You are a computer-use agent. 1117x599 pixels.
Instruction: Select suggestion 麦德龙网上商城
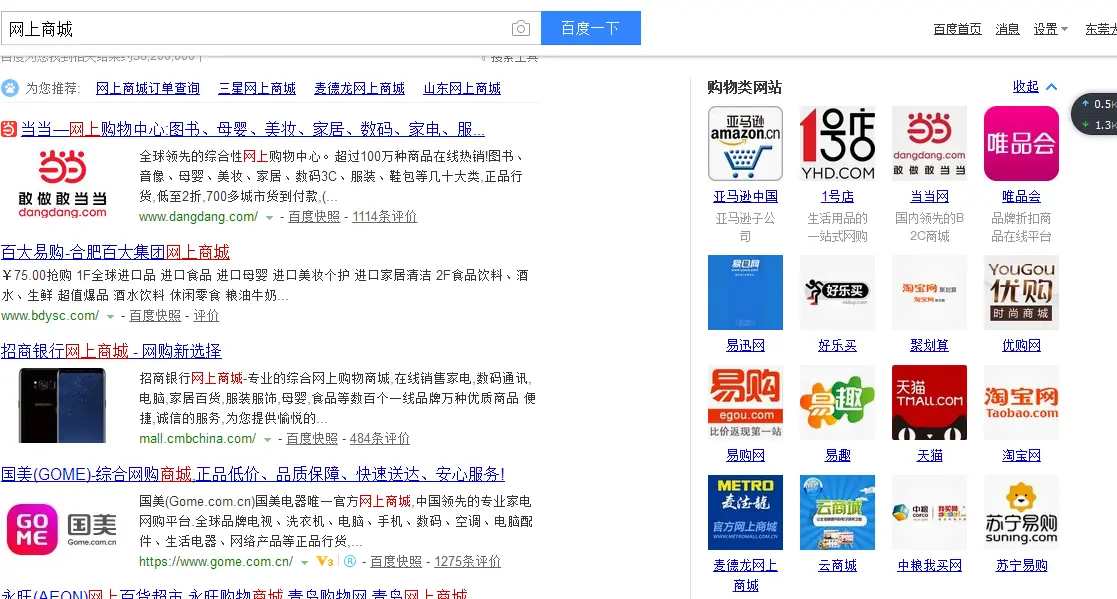360,88
